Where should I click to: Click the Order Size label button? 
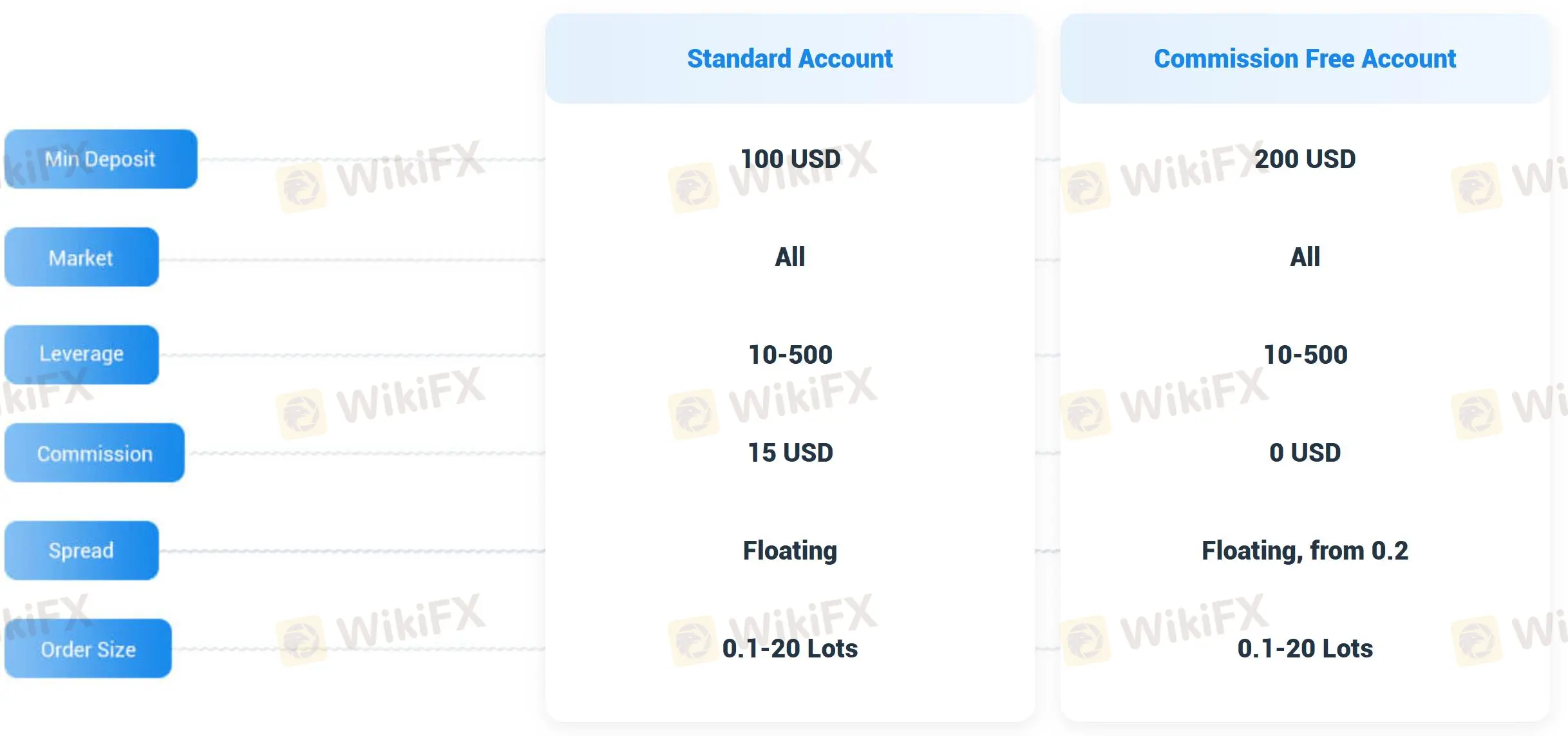tap(88, 649)
